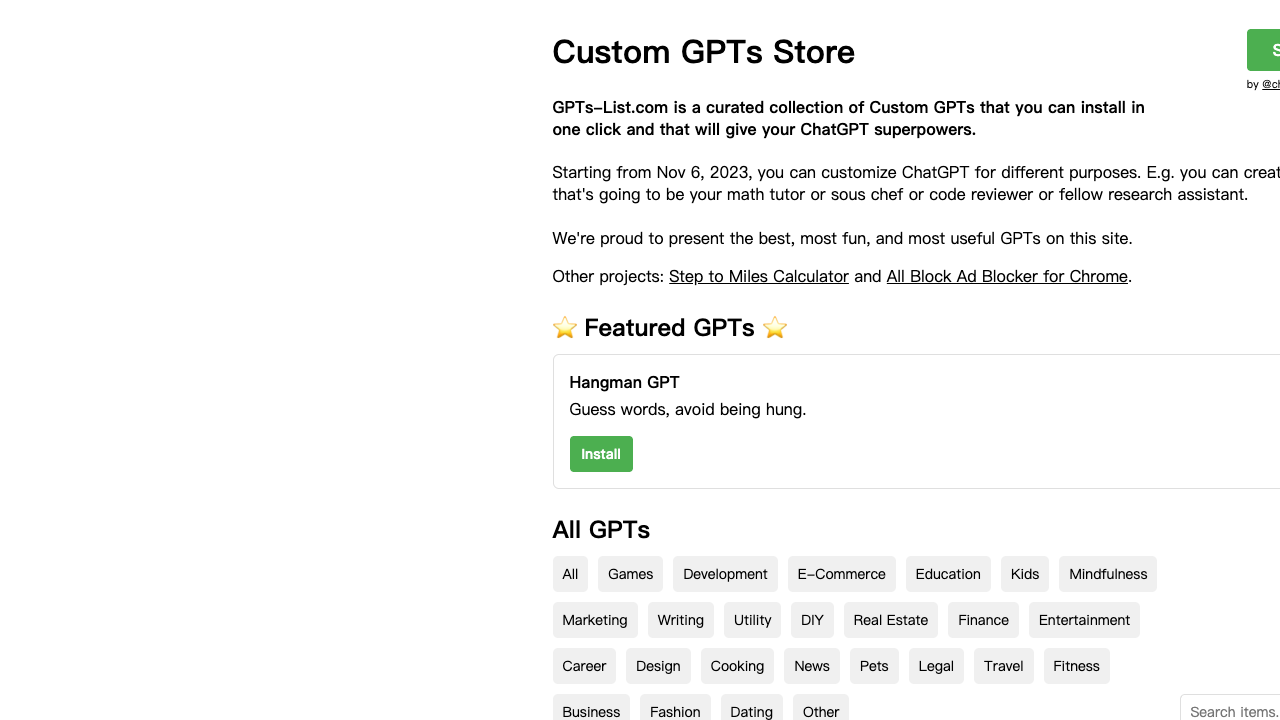
Task: Filter by DIY category
Action: click(812, 620)
